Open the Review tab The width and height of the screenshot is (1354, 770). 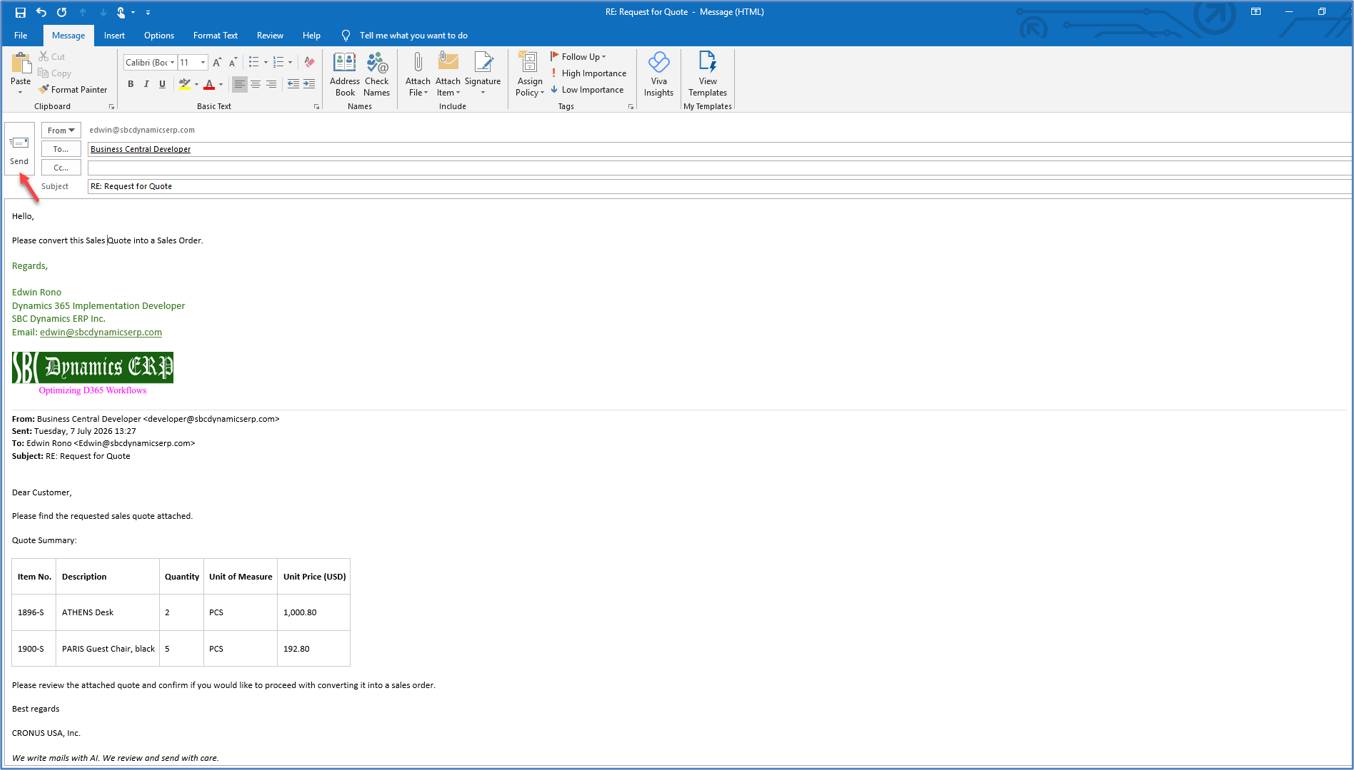coord(270,35)
